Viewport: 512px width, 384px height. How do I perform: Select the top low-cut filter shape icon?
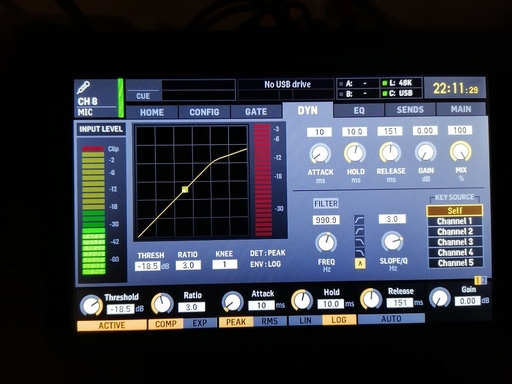[359, 220]
